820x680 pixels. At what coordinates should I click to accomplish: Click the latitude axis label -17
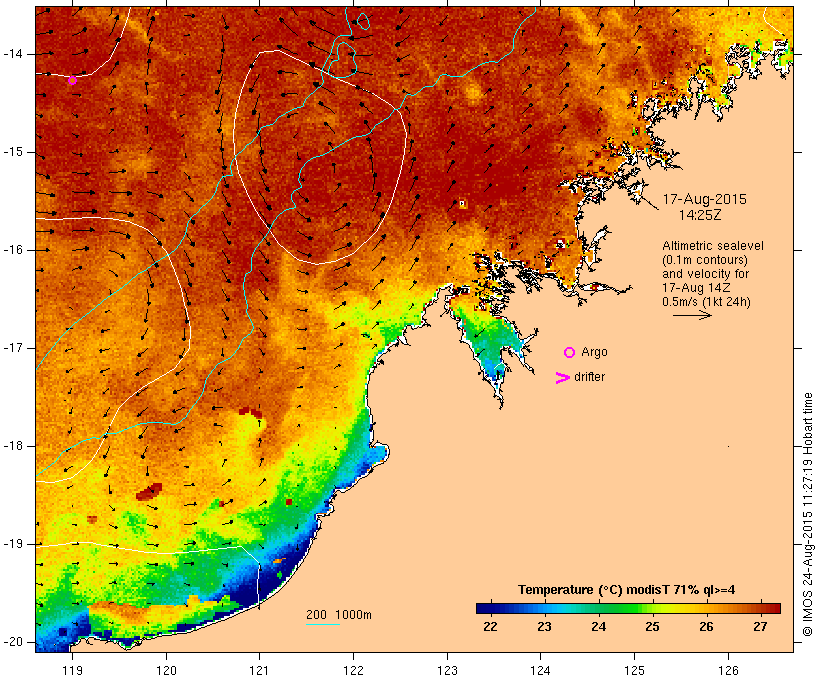click(13, 348)
